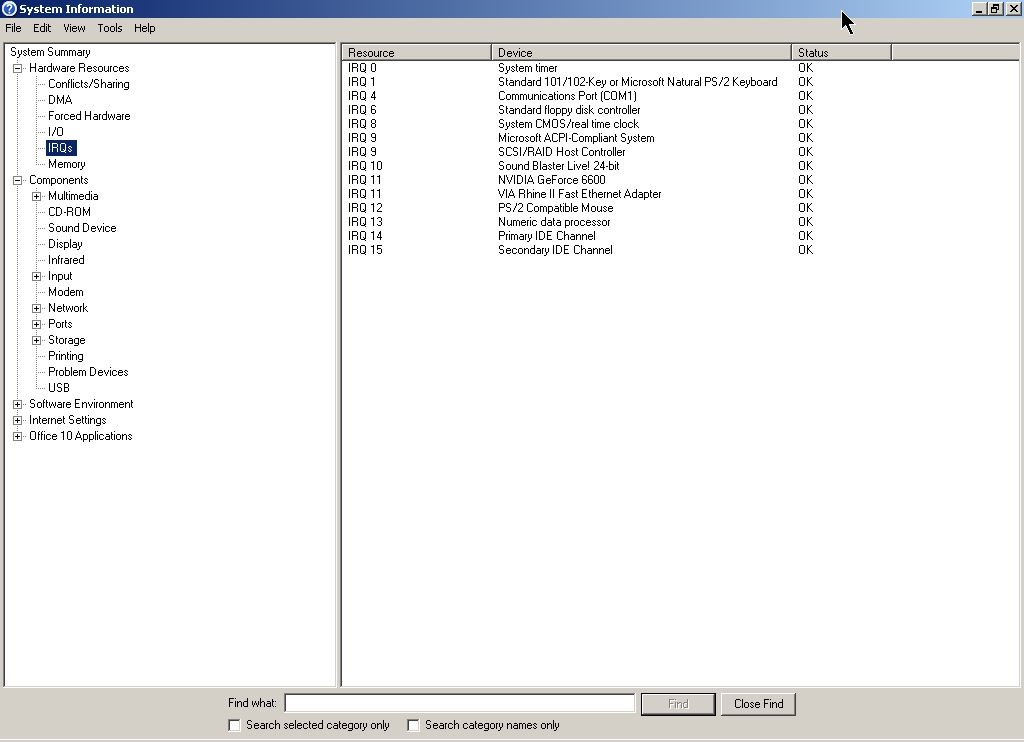Click the Close Find button
This screenshot has height=742, width=1024.
coord(758,704)
